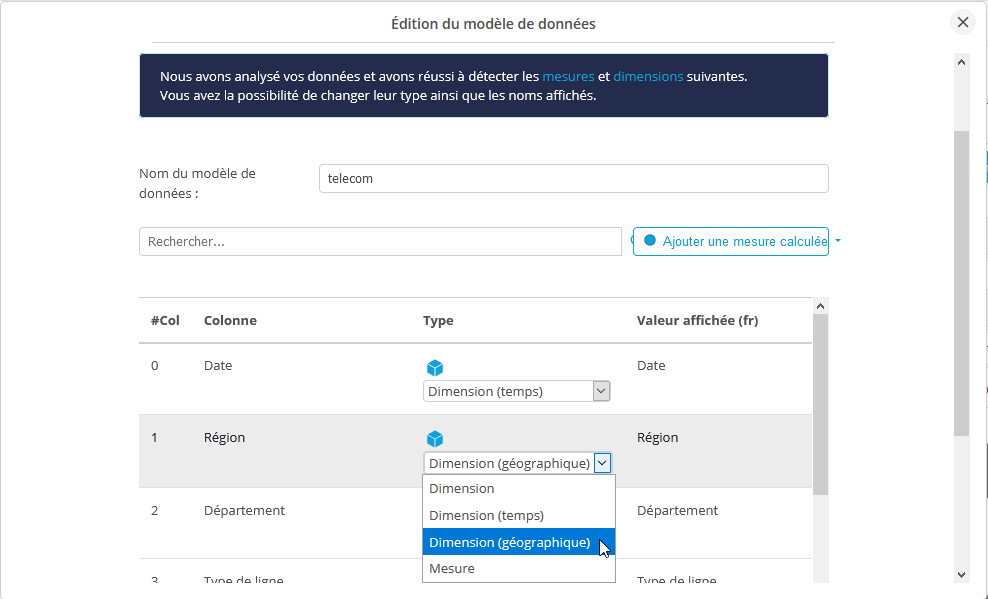Focus the data model name field 'telecom'
The height and width of the screenshot is (599, 988).
[x=573, y=178]
